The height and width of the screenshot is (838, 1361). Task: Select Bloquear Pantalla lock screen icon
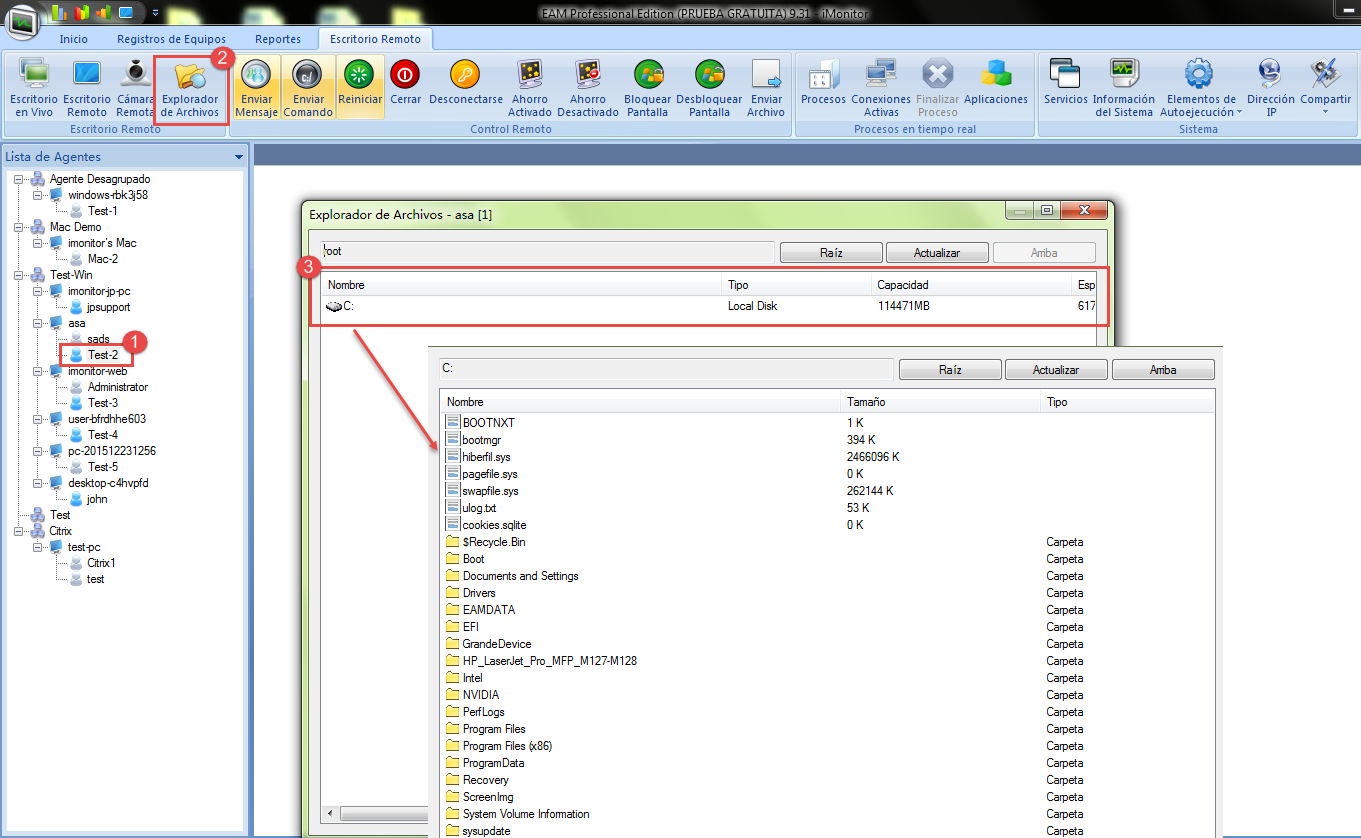647,87
